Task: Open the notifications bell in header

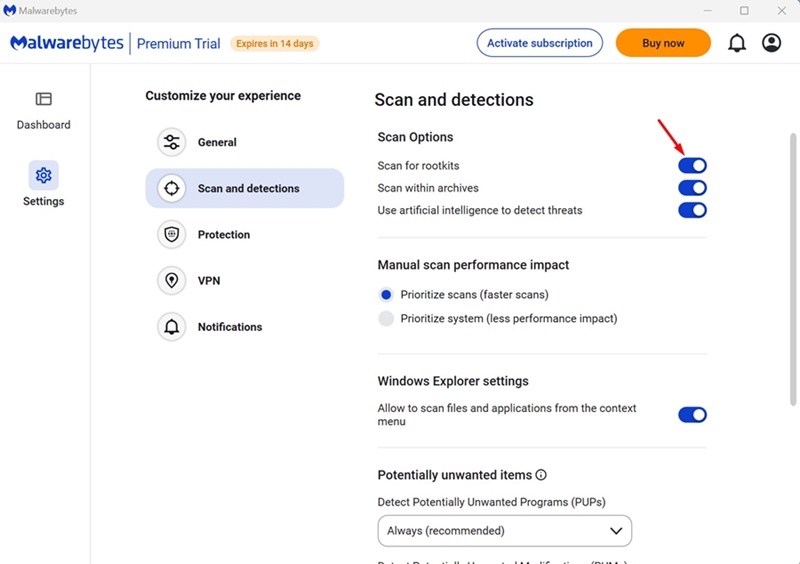Action: 737,43
